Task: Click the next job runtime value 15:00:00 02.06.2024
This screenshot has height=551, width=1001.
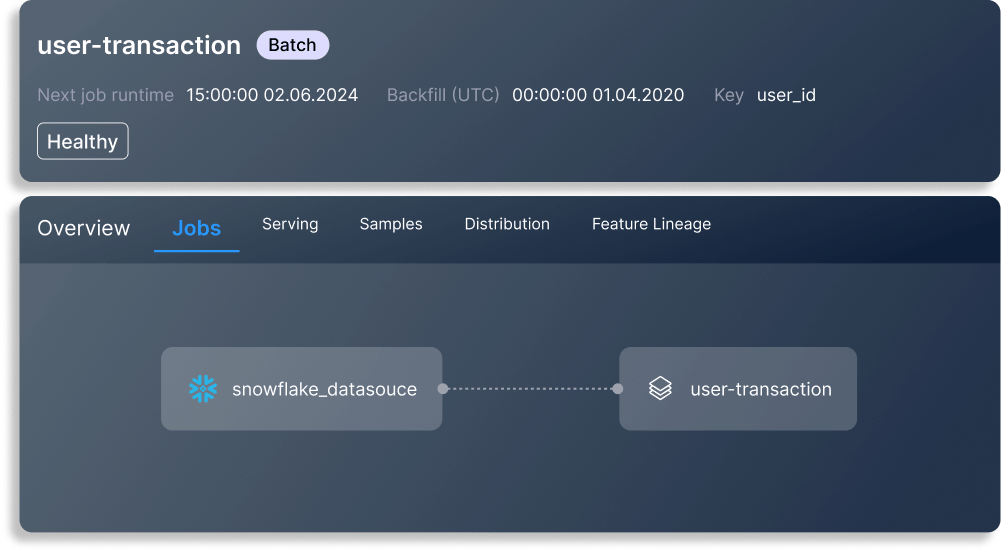Action: tap(272, 95)
